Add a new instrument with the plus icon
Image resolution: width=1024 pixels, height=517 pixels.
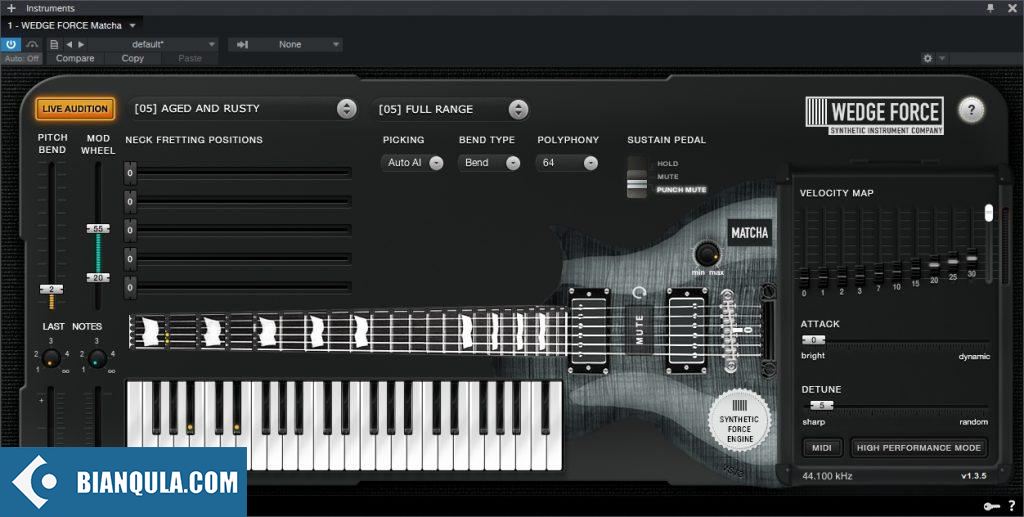point(10,8)
